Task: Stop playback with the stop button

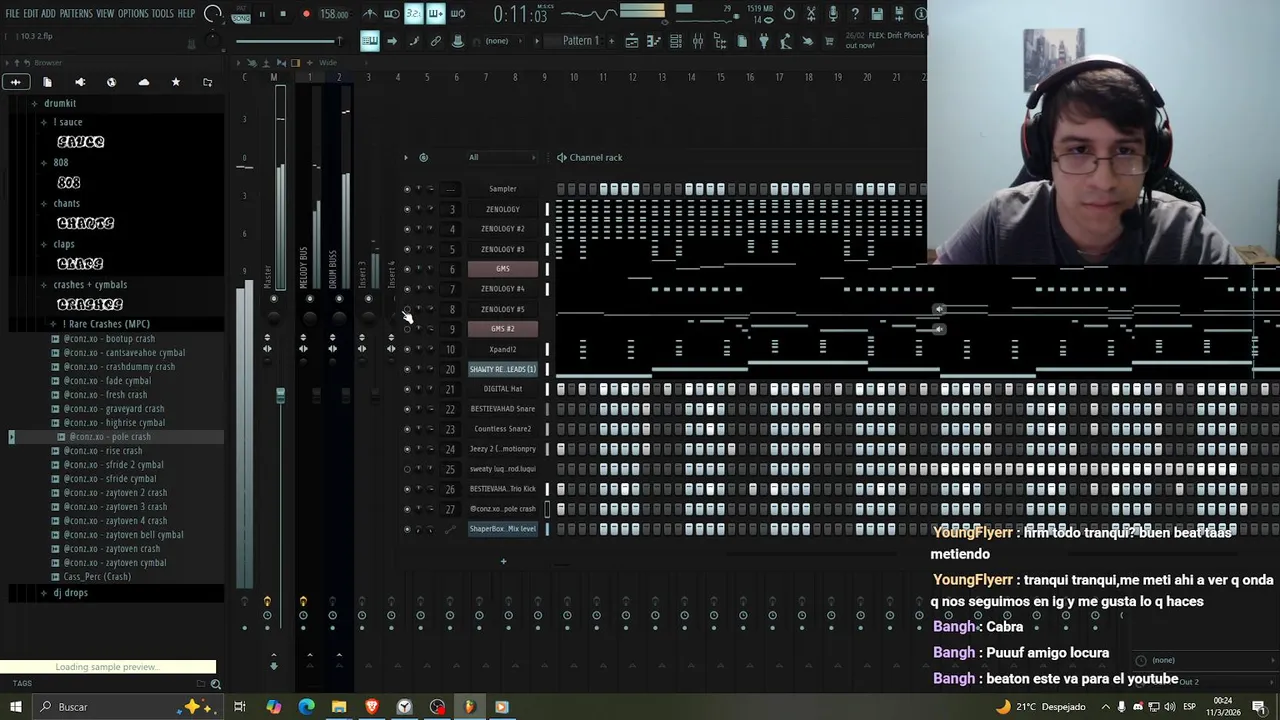Action: (x=283, y=14)
